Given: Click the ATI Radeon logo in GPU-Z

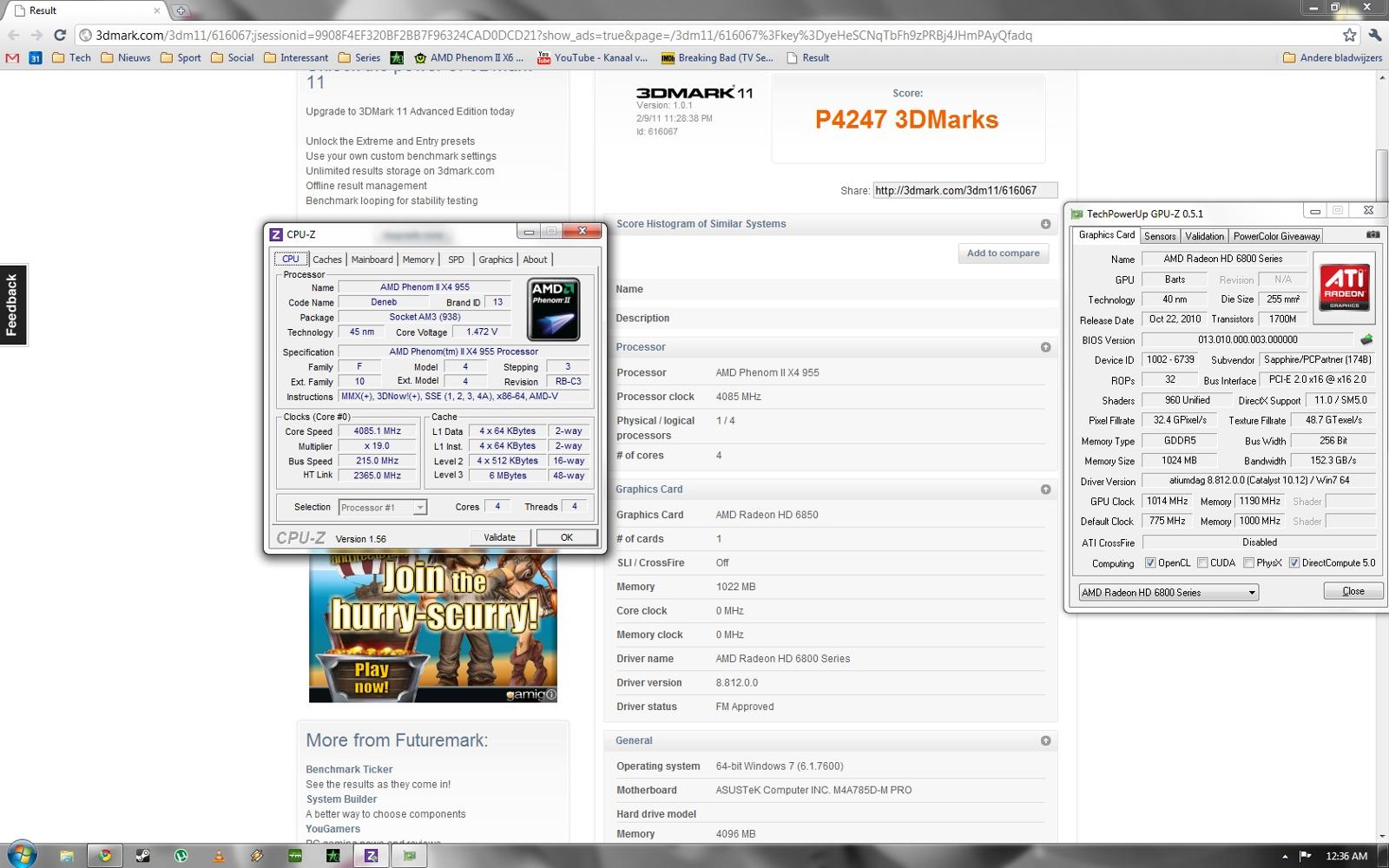Looking at the screenshot, I should (1344, 286).
